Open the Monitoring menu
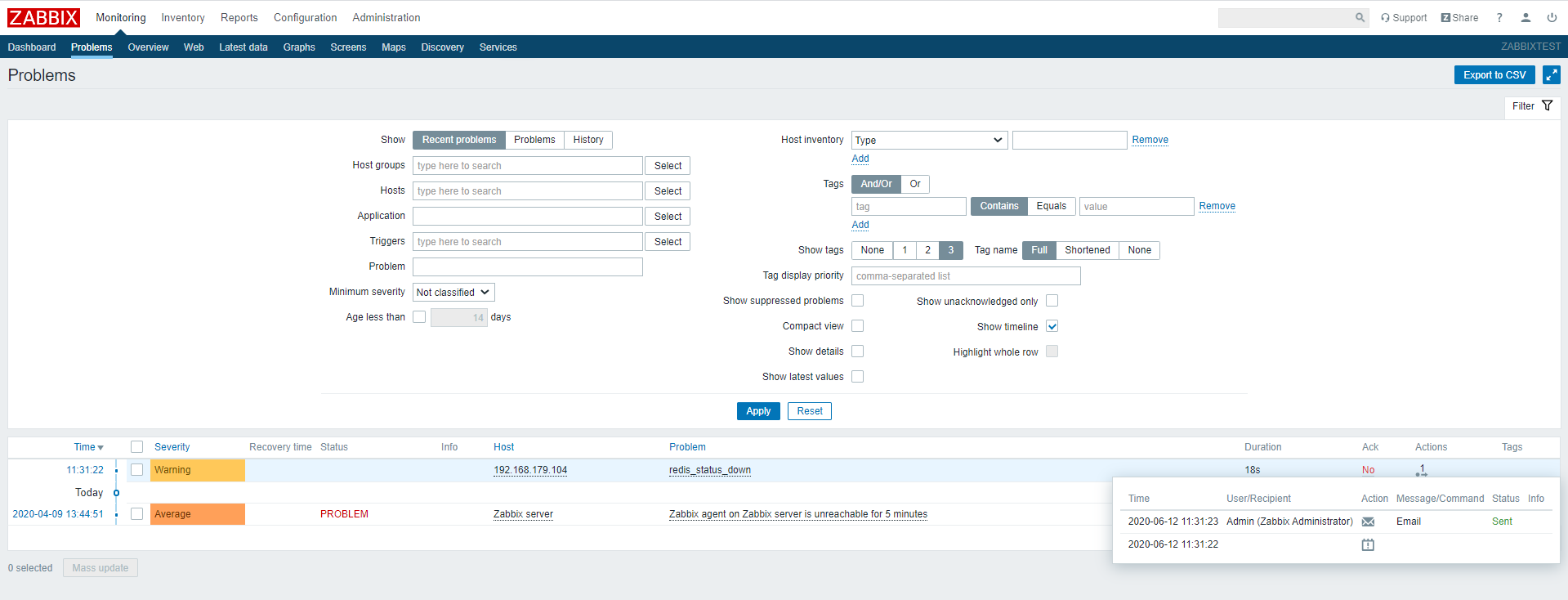 (x=121, y=18)
